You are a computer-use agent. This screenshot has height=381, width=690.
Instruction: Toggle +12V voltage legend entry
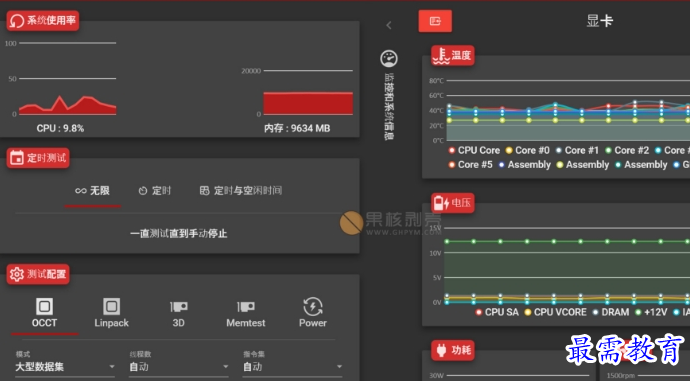tap(651, 312)
